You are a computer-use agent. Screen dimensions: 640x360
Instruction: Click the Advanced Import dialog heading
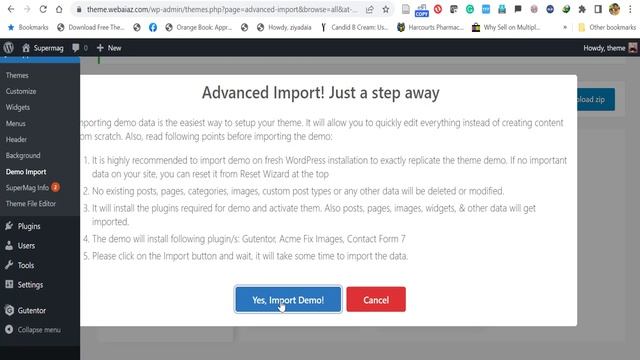coord(320,93)
